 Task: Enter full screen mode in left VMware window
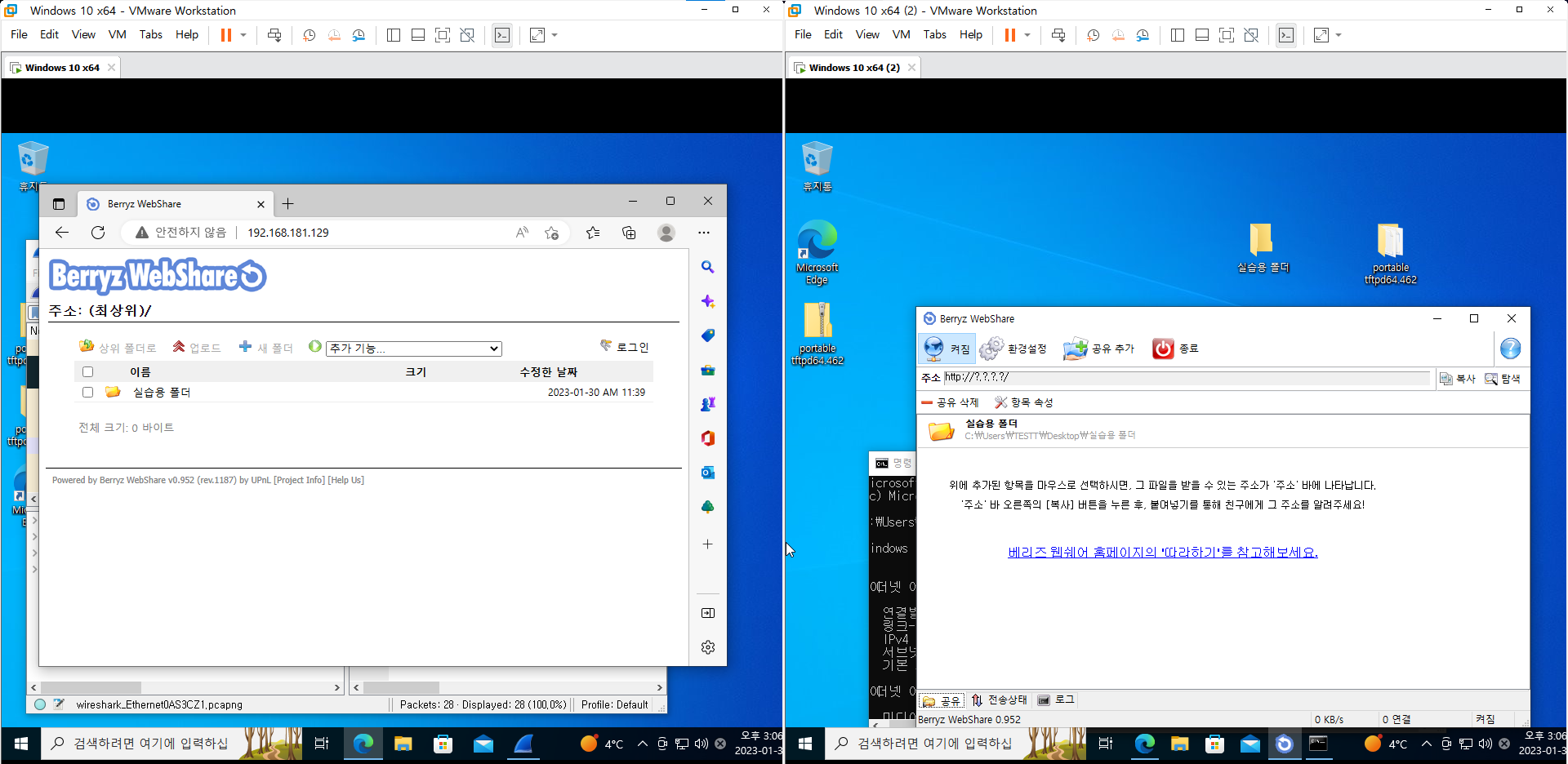442,35
